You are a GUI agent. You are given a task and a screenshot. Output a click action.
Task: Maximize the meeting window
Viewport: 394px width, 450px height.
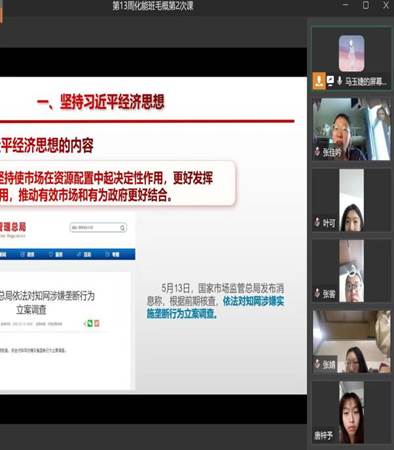[366, 5]
